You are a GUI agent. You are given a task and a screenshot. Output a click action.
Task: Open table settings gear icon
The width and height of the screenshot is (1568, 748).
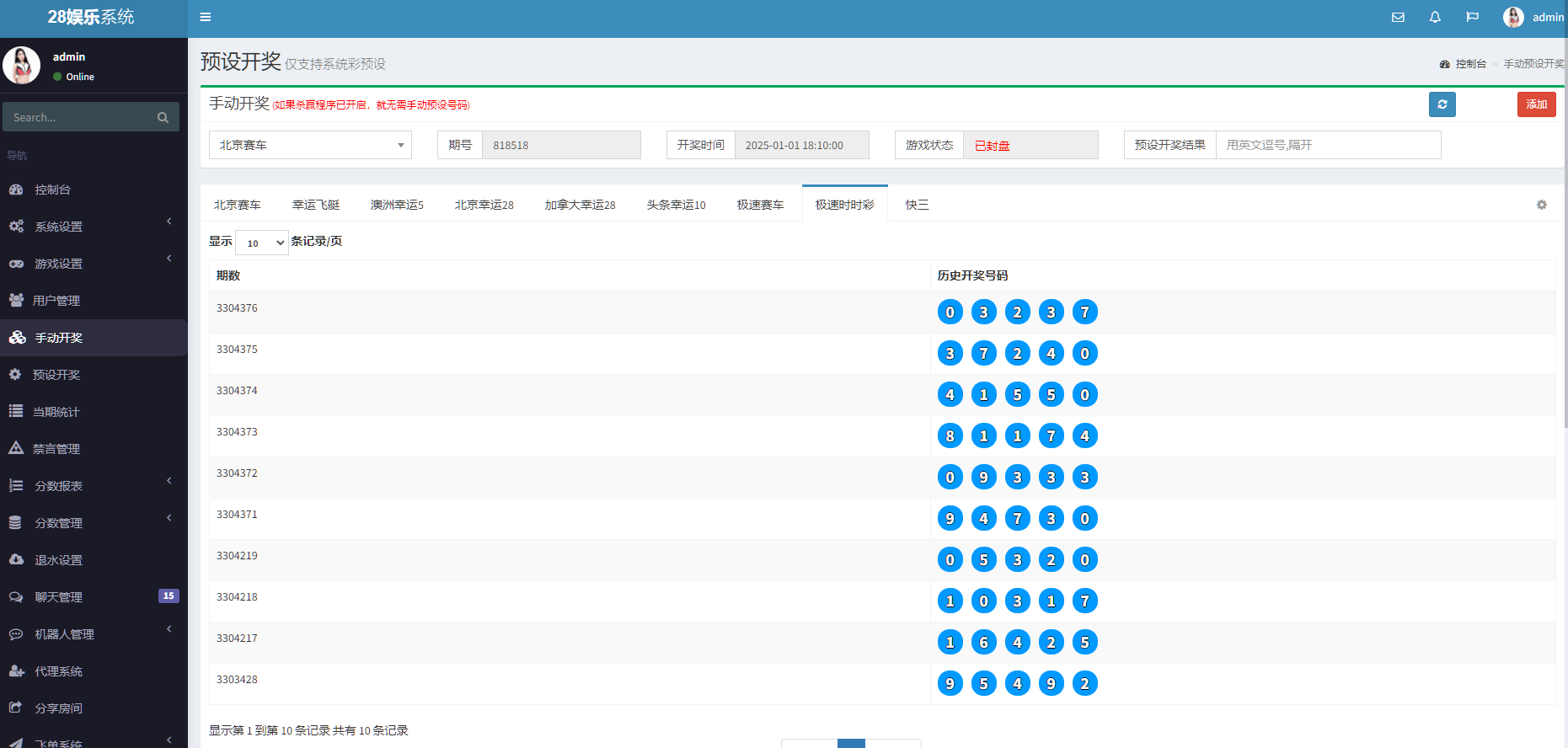tap(1542, 205)
